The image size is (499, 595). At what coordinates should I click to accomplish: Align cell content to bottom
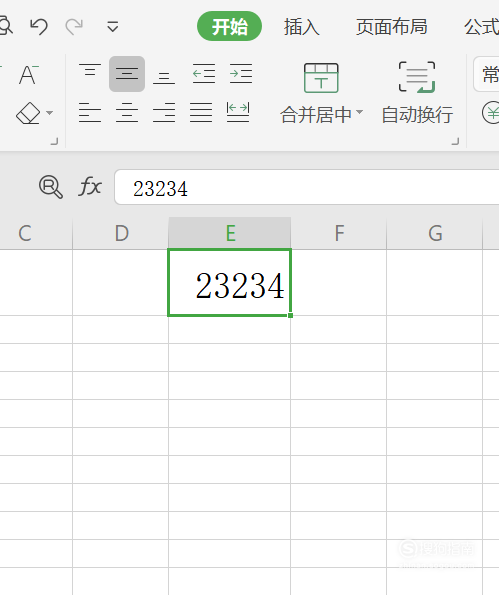(164, 77)
